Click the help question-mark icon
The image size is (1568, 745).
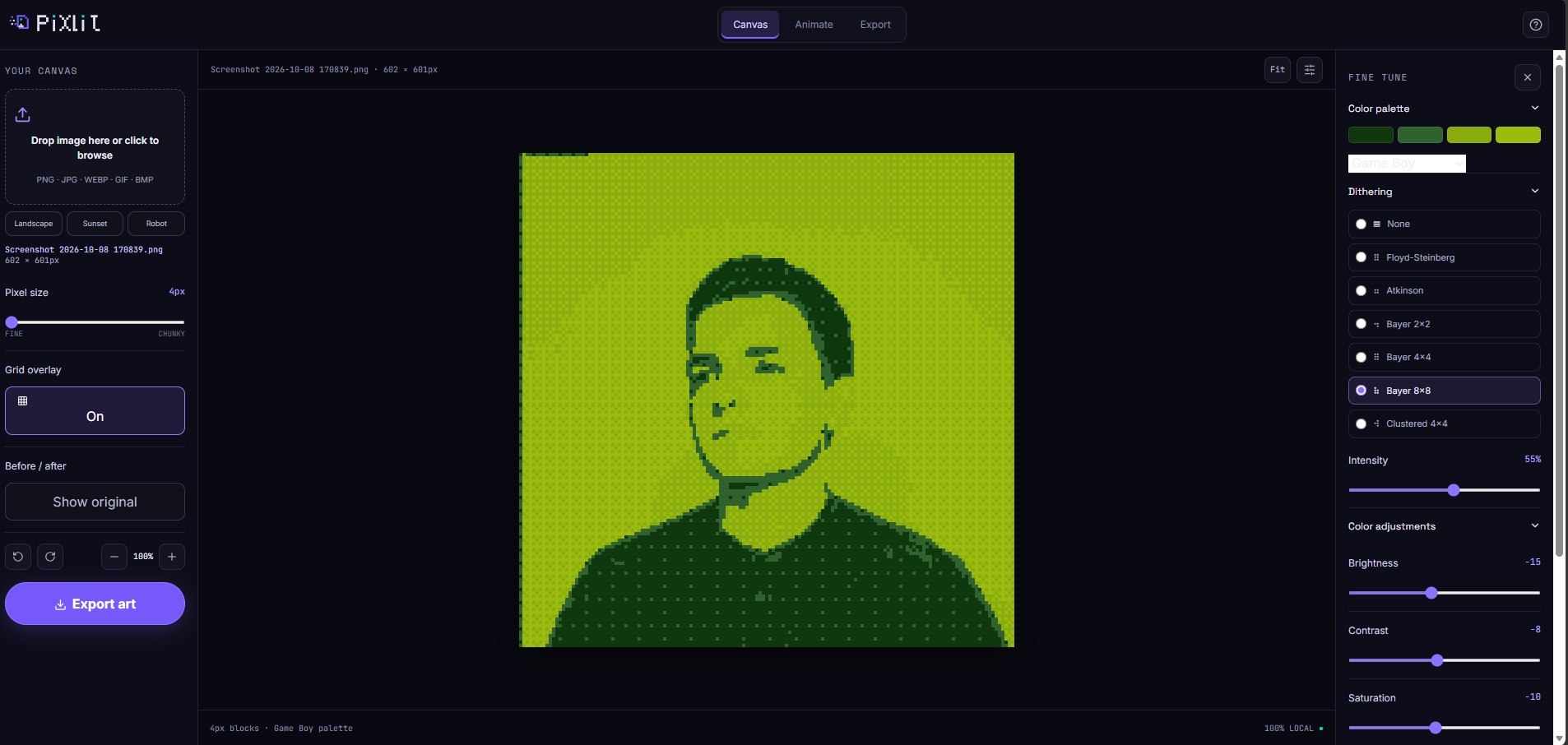pyautogui.click(x=1535, y=25)
